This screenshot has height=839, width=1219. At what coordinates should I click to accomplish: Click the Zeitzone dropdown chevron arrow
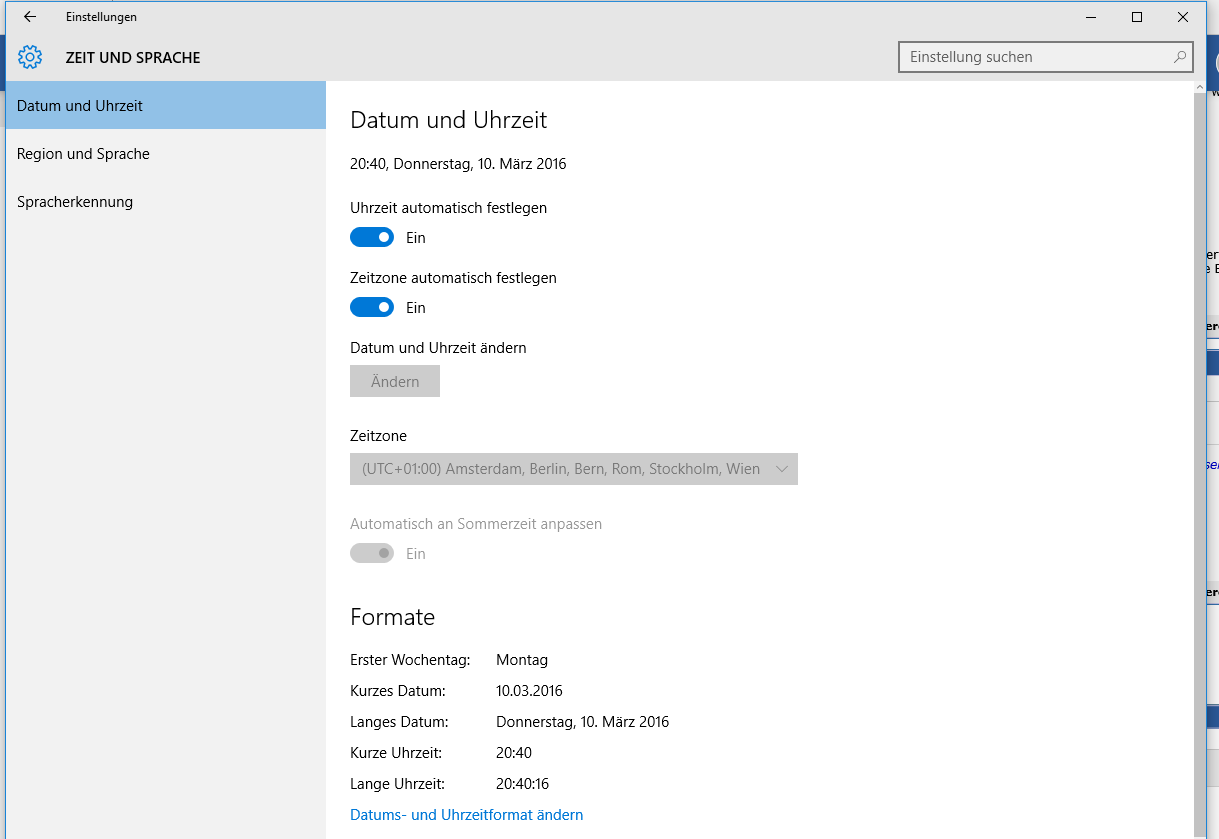click(x=782, y=469)
